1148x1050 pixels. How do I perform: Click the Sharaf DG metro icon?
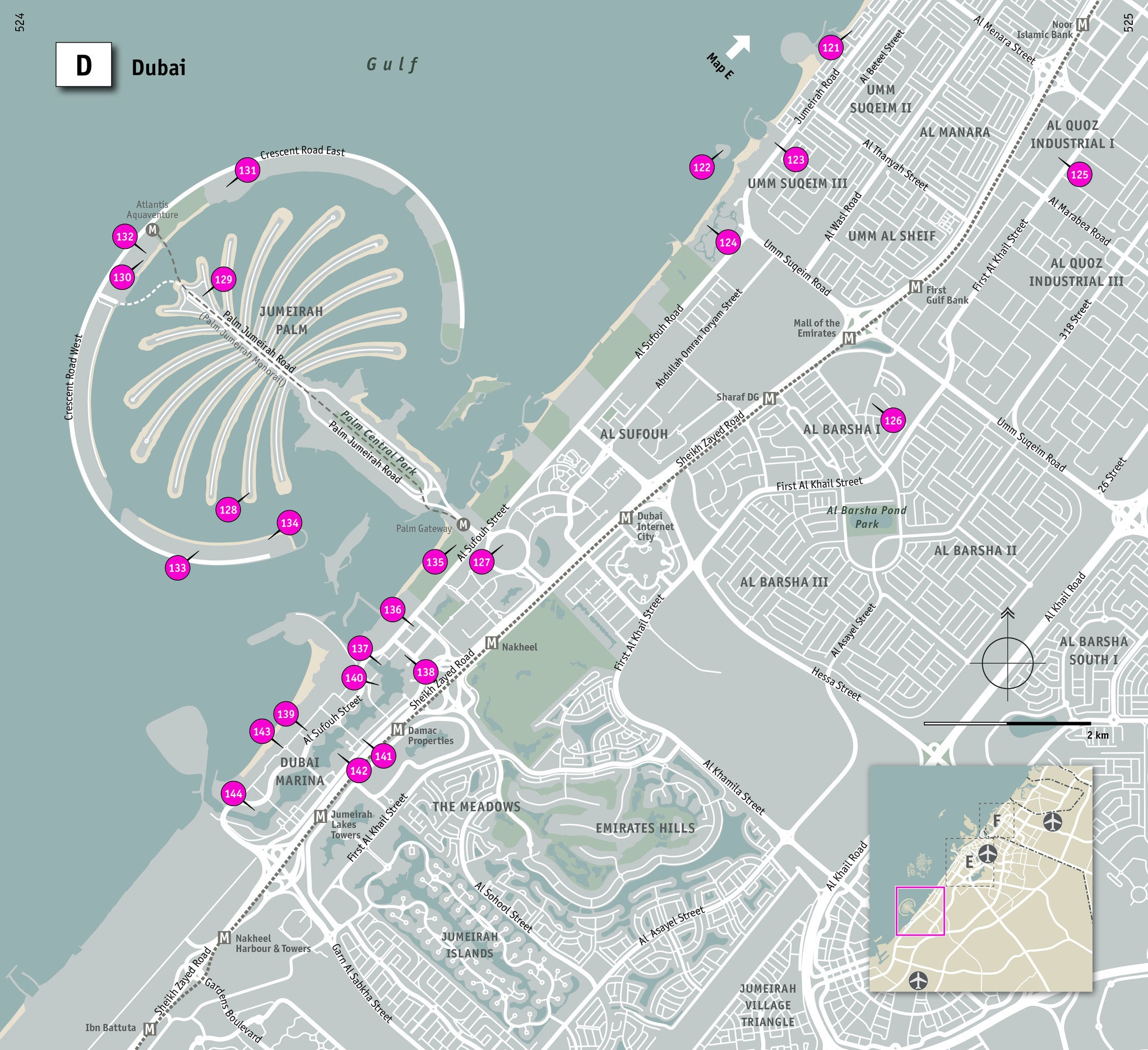coord(769,398)
